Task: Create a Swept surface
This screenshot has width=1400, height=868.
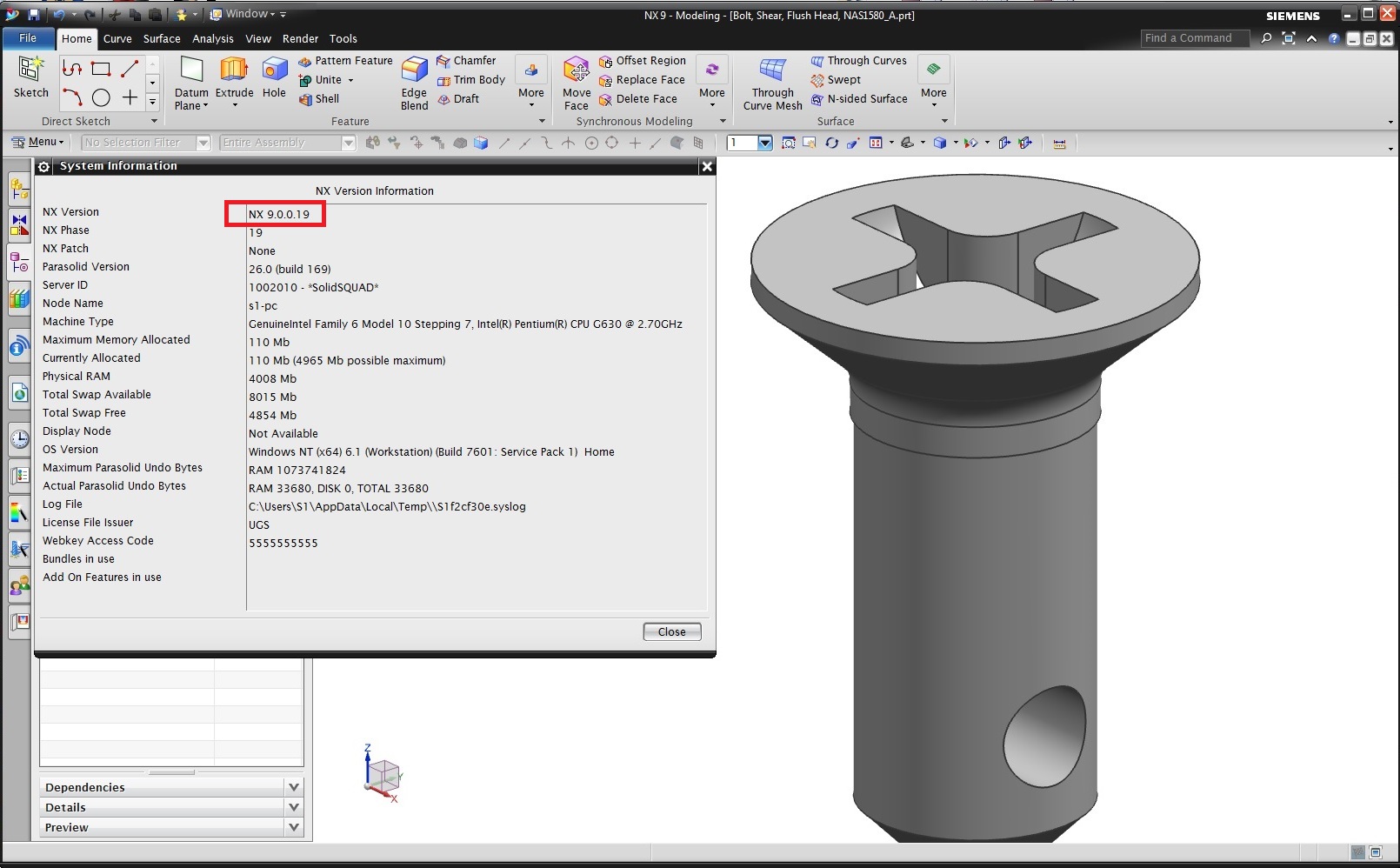Action: (x=836, y=80)
